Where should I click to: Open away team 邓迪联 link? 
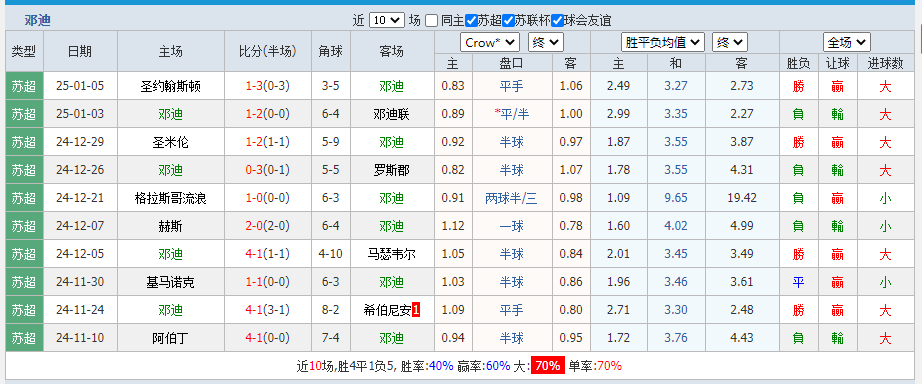391,115
